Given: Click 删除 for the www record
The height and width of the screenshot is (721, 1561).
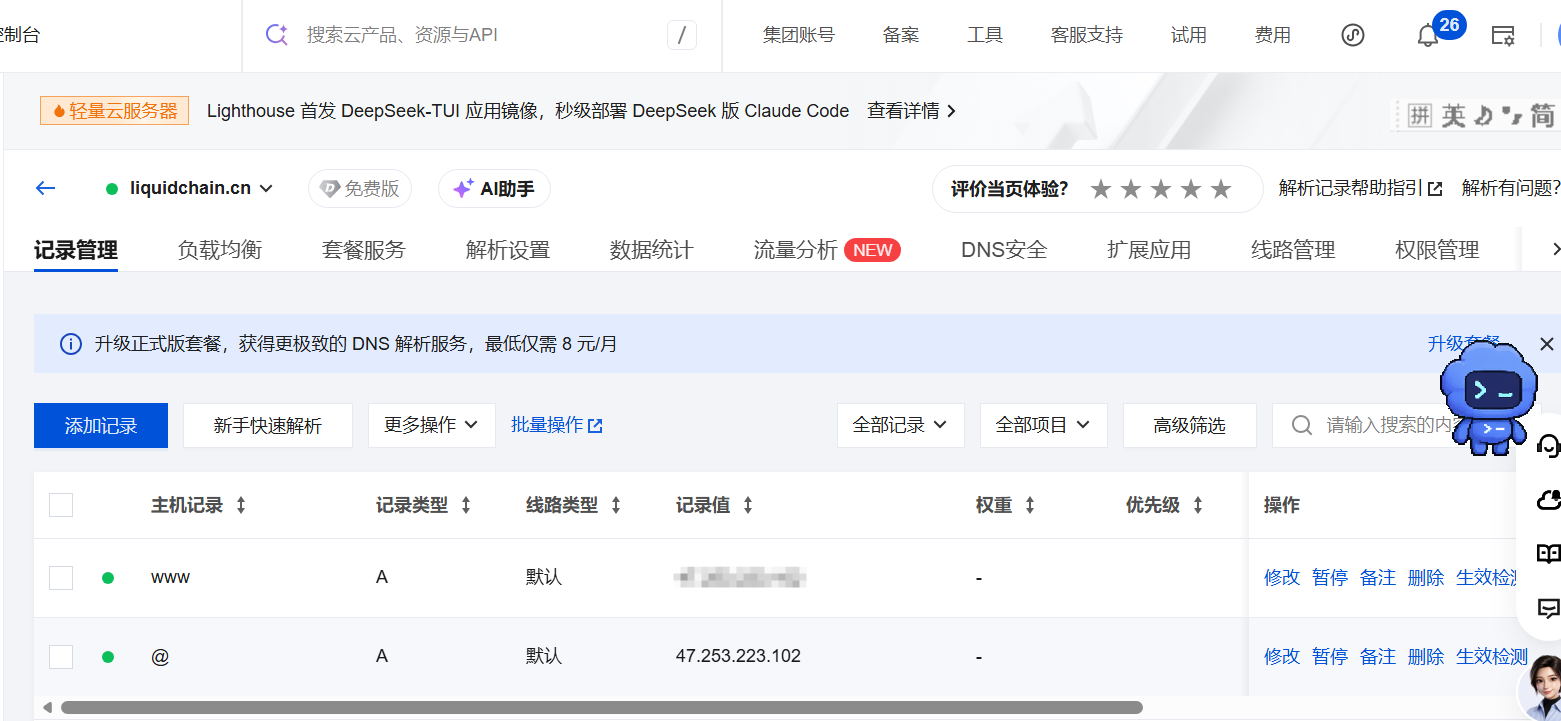Looking at the screenshot, I should coord(1426,577).
